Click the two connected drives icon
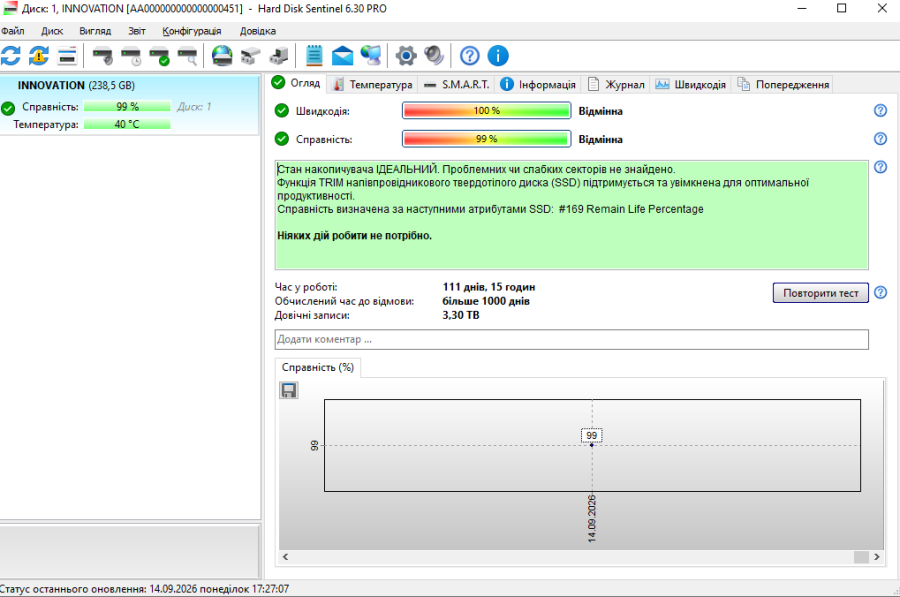Image resolution: width=900 pixels, height=597 pixels. (250, 56)
